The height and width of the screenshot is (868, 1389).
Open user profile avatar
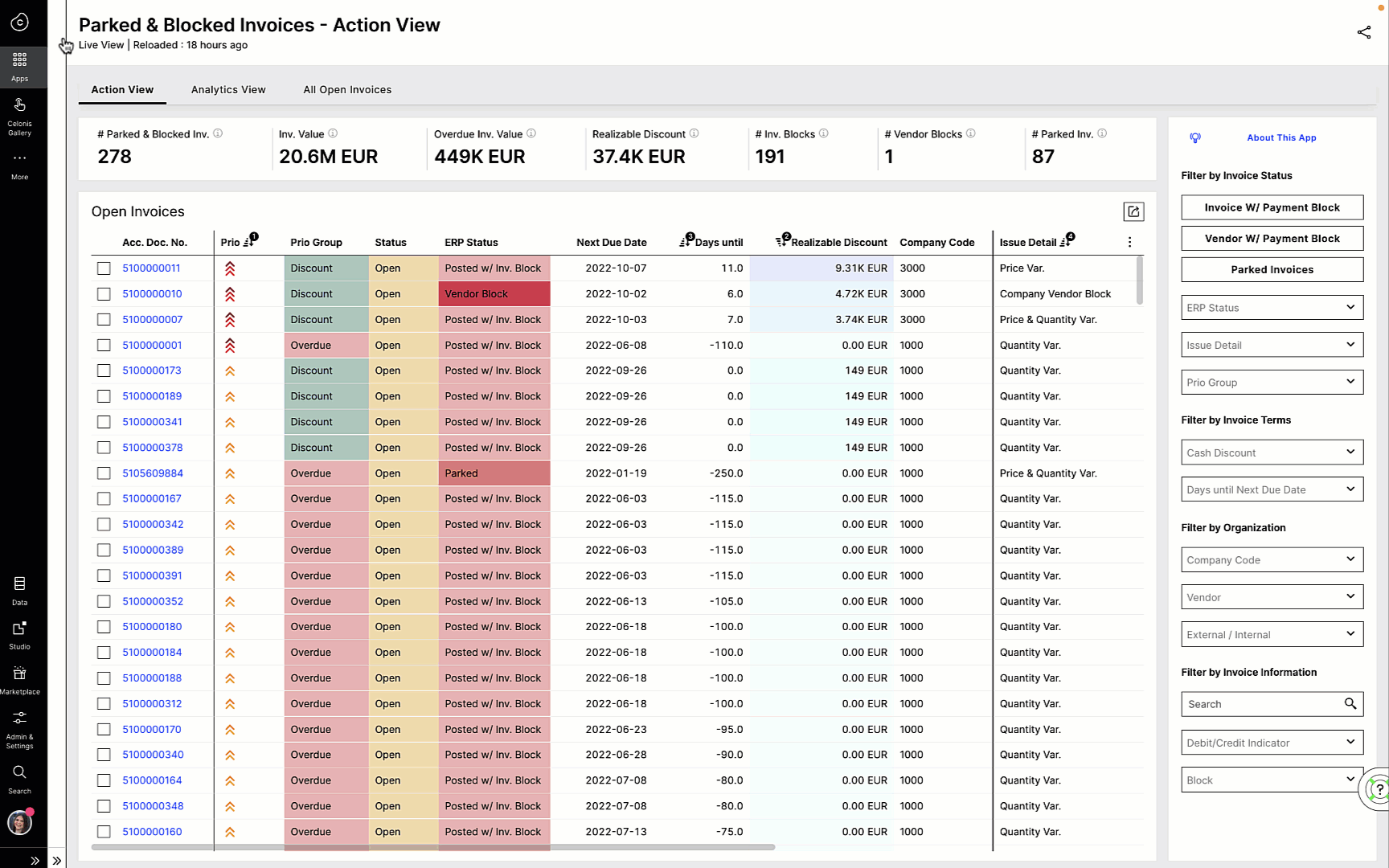[x=19, y=822]
